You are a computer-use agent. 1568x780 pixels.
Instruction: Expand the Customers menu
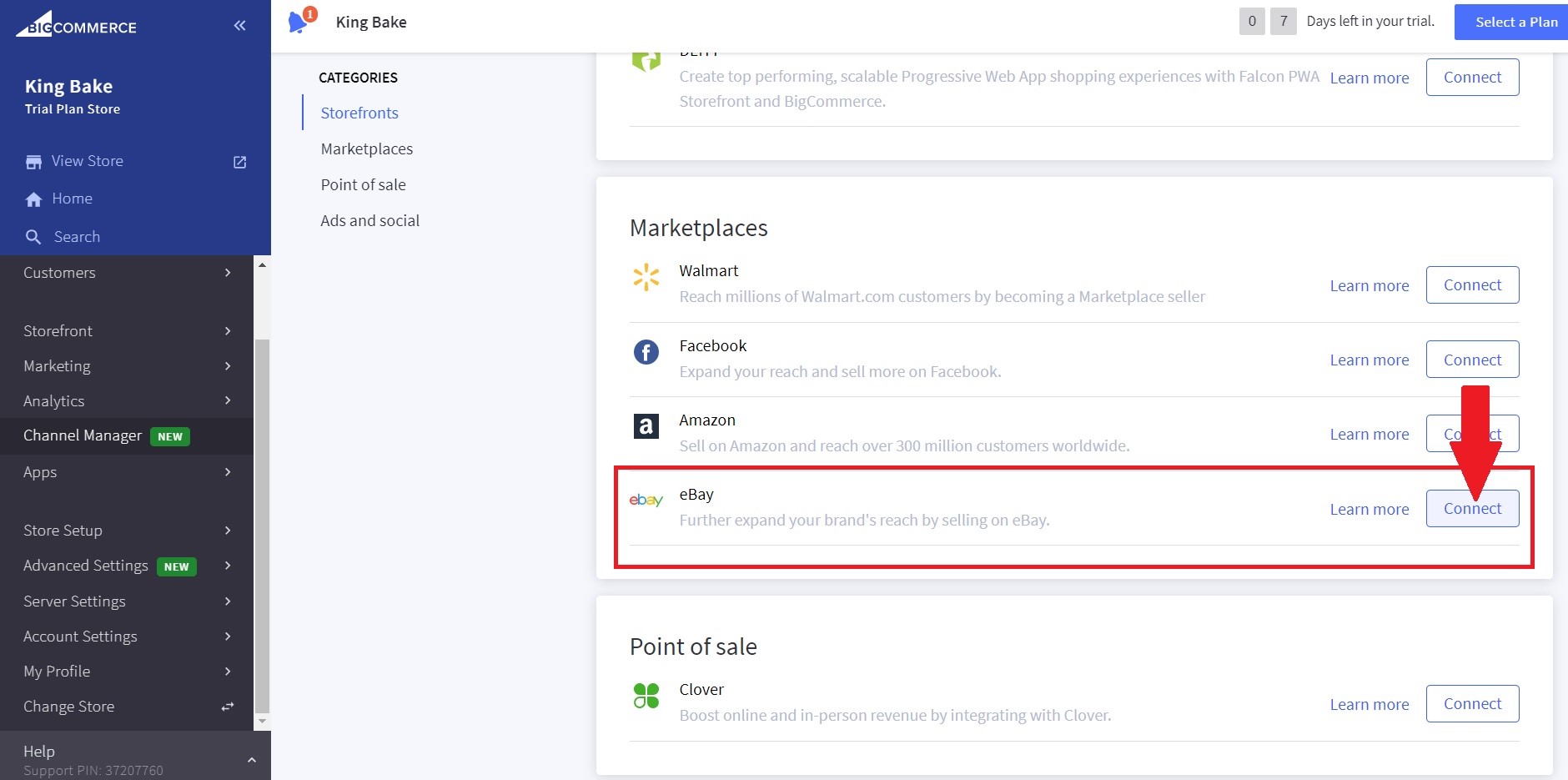click(x=227, y=273)
